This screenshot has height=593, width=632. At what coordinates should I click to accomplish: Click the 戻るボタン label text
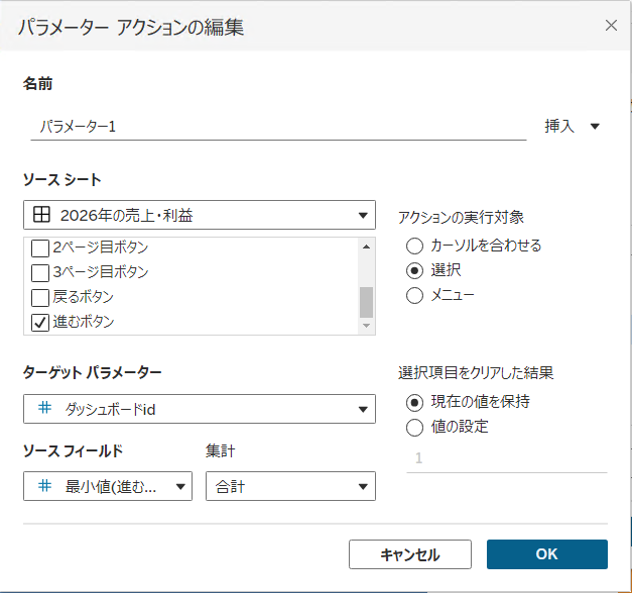[83, 297]
